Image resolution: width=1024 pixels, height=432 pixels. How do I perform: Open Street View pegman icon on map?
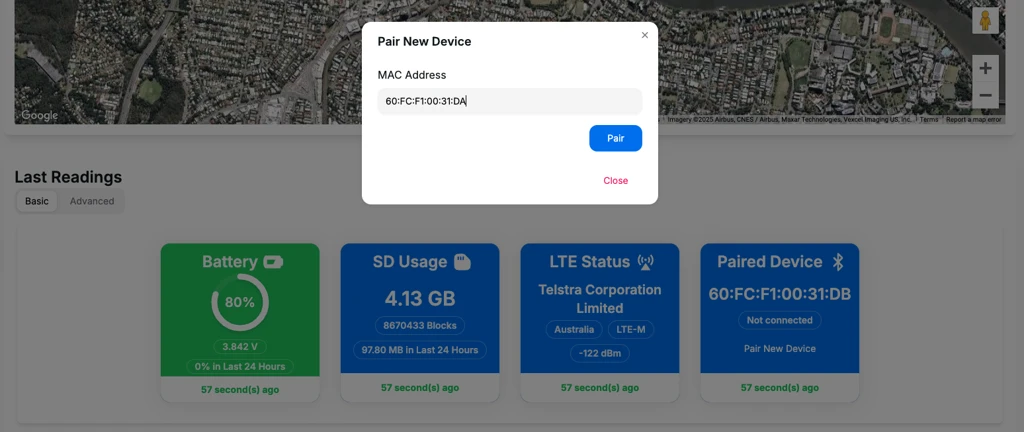pos(985,21)
